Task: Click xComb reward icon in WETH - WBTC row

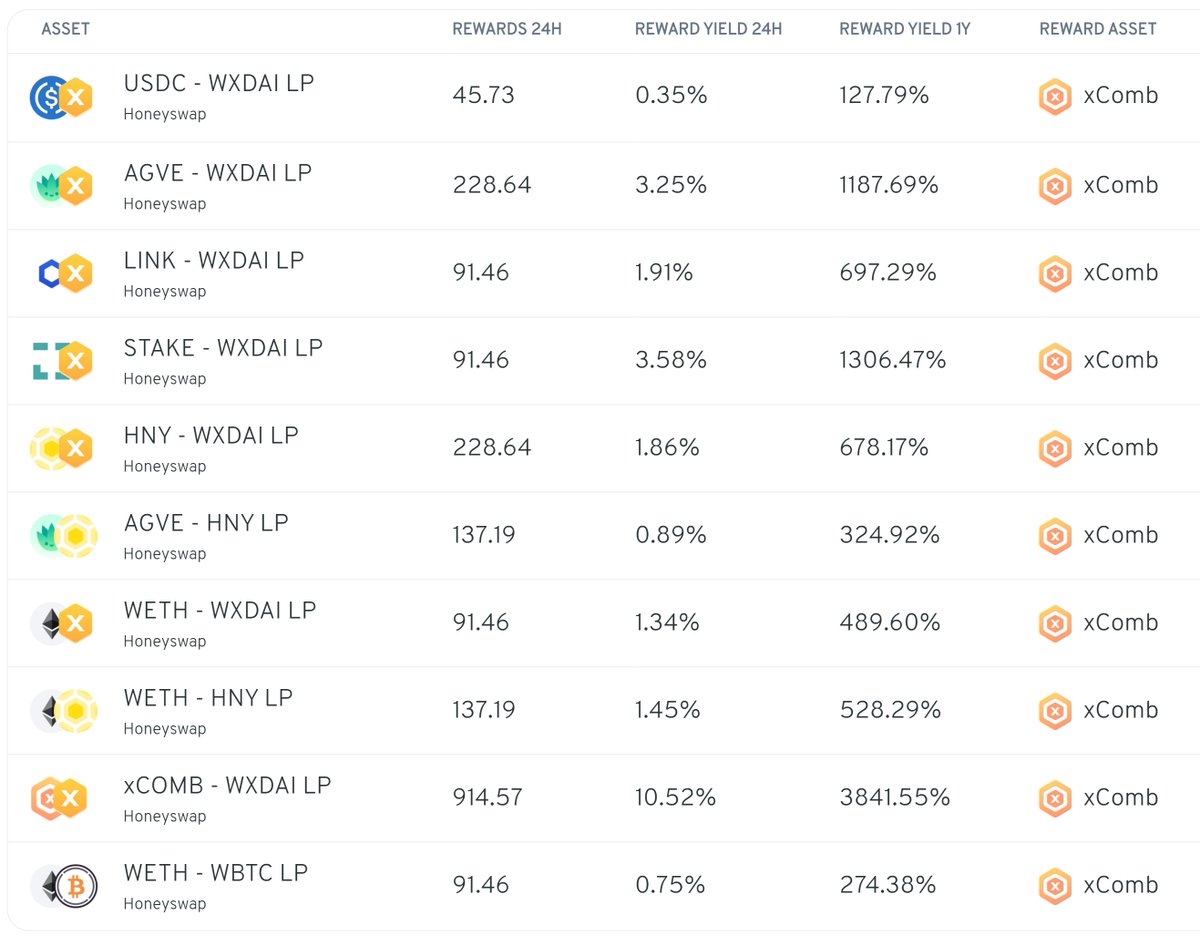Action: (1055, 885)
